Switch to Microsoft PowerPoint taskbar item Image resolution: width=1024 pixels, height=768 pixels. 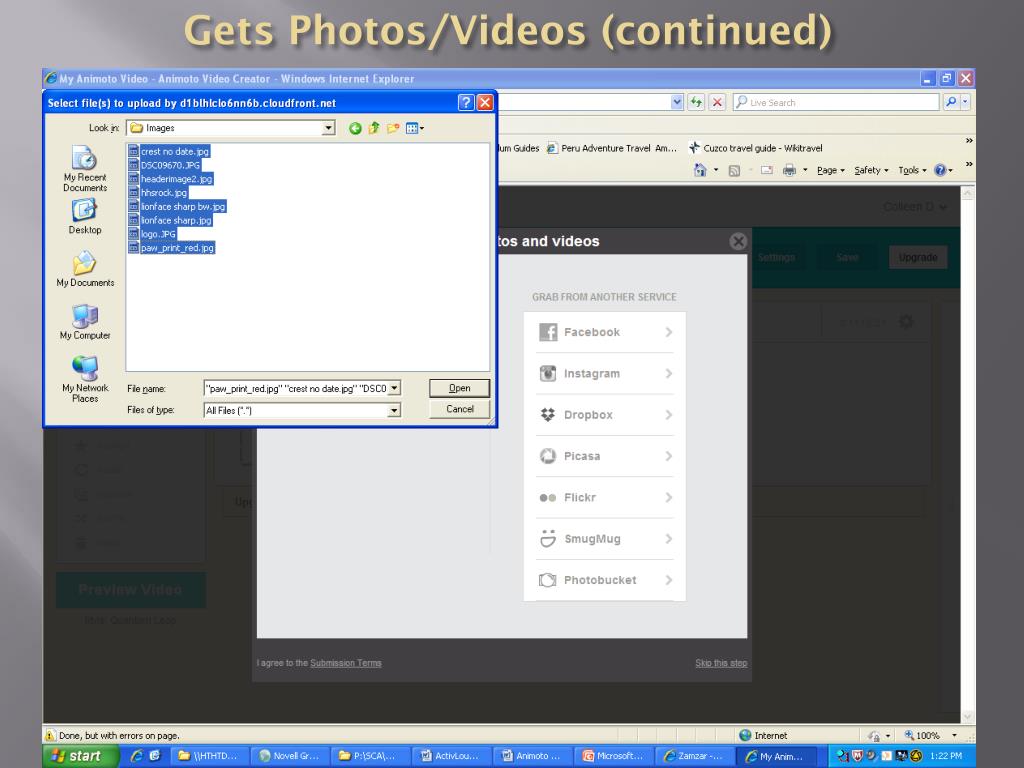(x=614, y=756)
